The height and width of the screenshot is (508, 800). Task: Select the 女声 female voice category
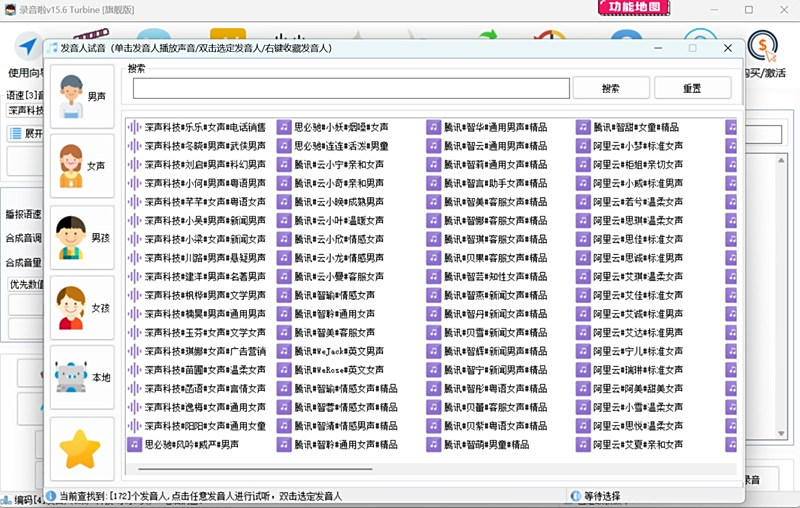pos(81,165)
